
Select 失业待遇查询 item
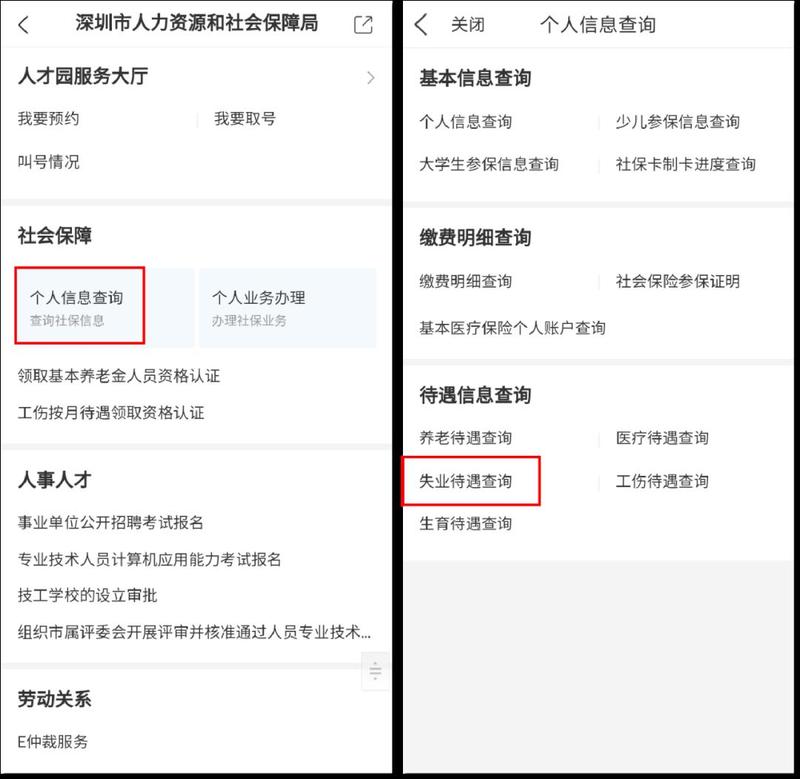pyautogui.click(x=465, y=481)
